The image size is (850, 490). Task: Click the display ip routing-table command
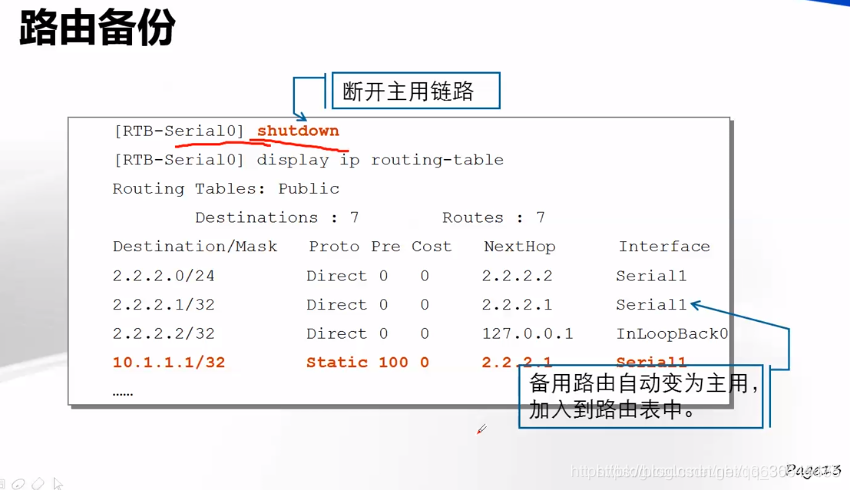pos(380,160)
